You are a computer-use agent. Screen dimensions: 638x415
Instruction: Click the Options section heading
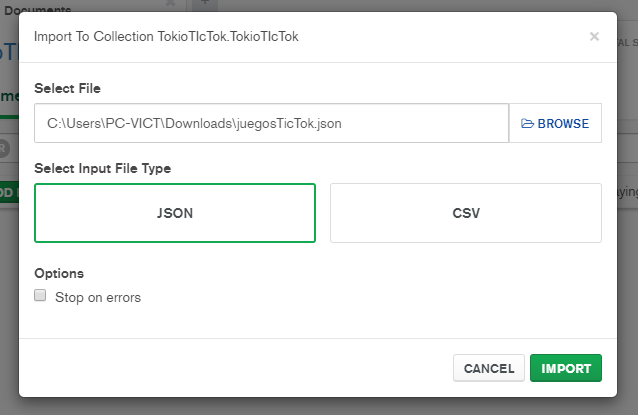click(59, 273)
